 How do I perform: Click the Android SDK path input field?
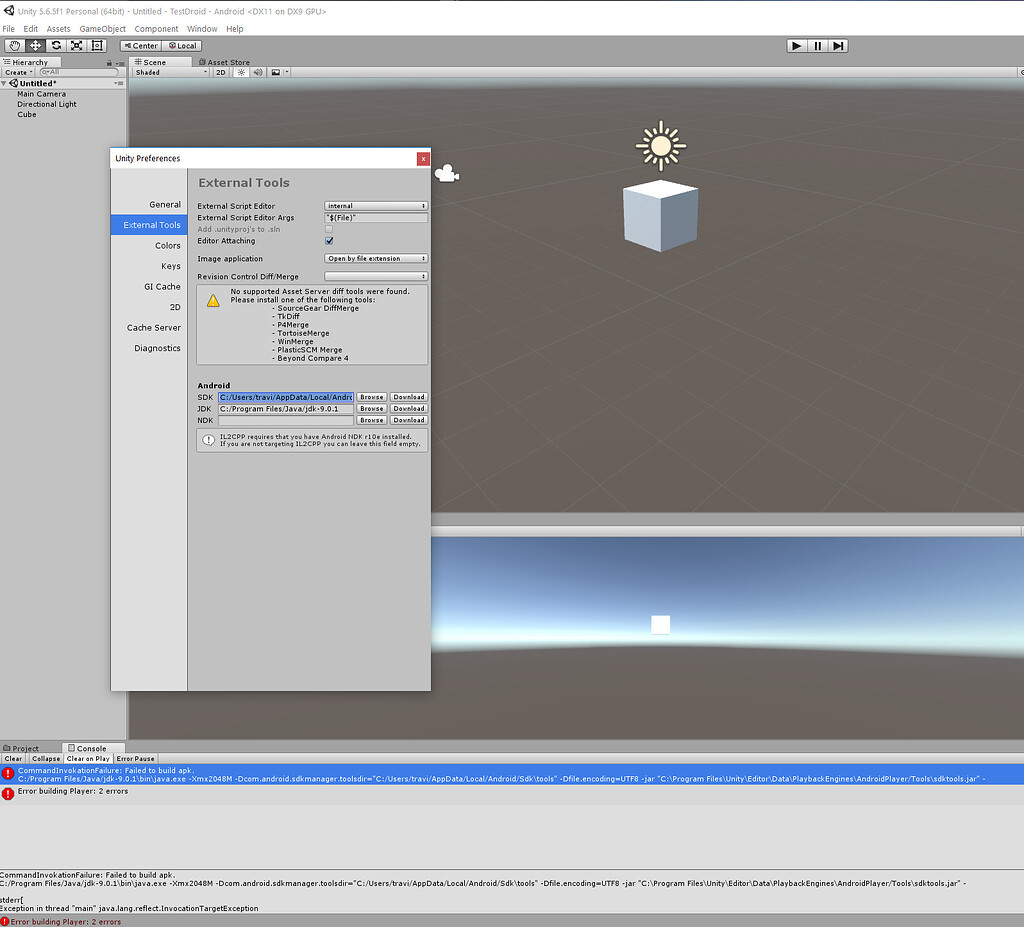[285, 397]
